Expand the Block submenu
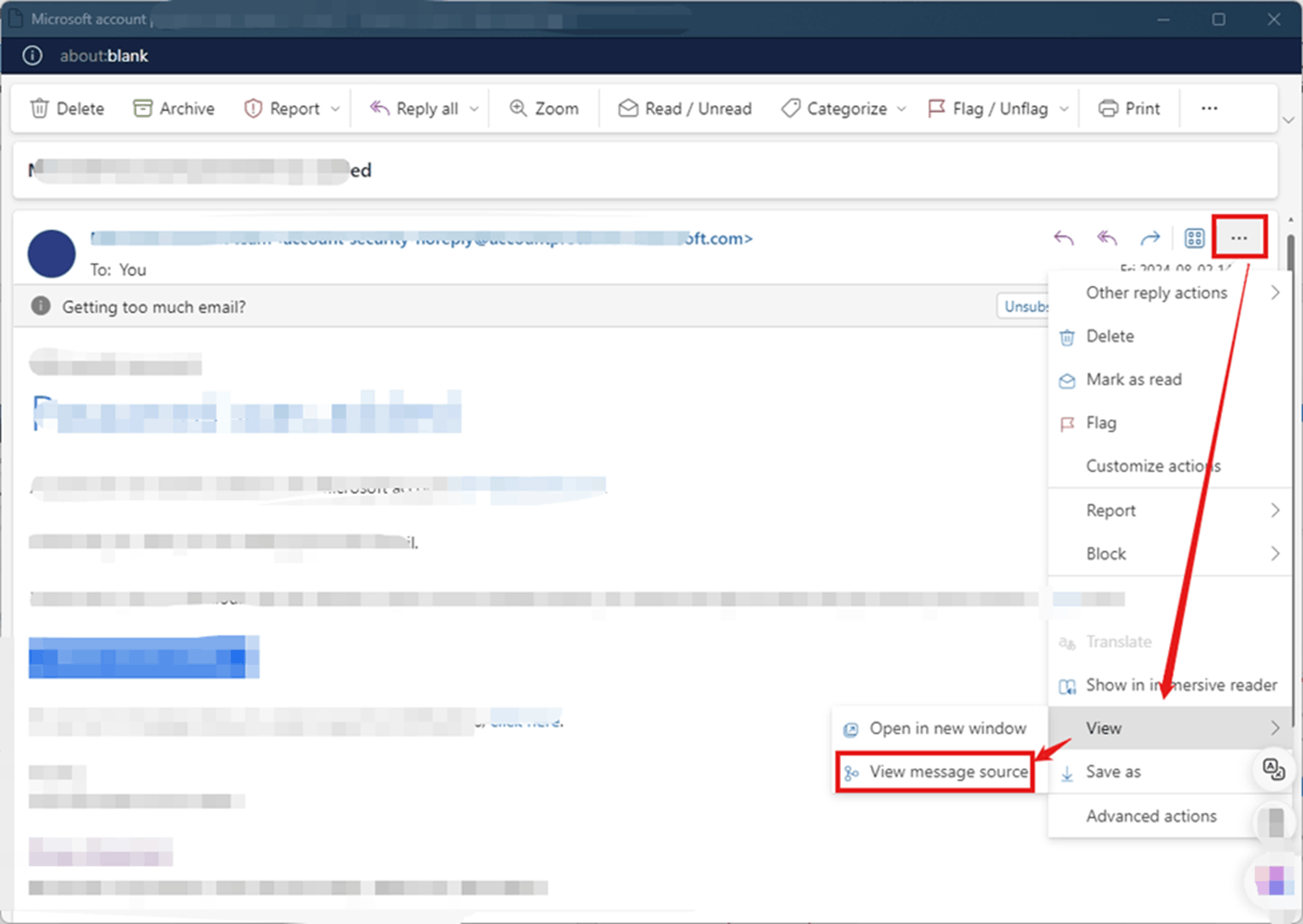This screenshot has height=924, width=1303. coord(1170,554)
